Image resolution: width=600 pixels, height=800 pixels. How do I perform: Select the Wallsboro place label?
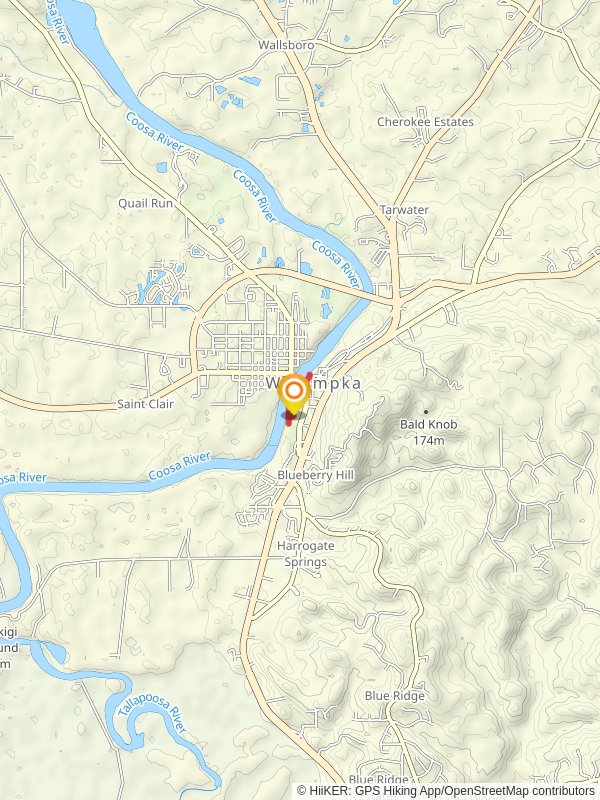tap(286, 45)
